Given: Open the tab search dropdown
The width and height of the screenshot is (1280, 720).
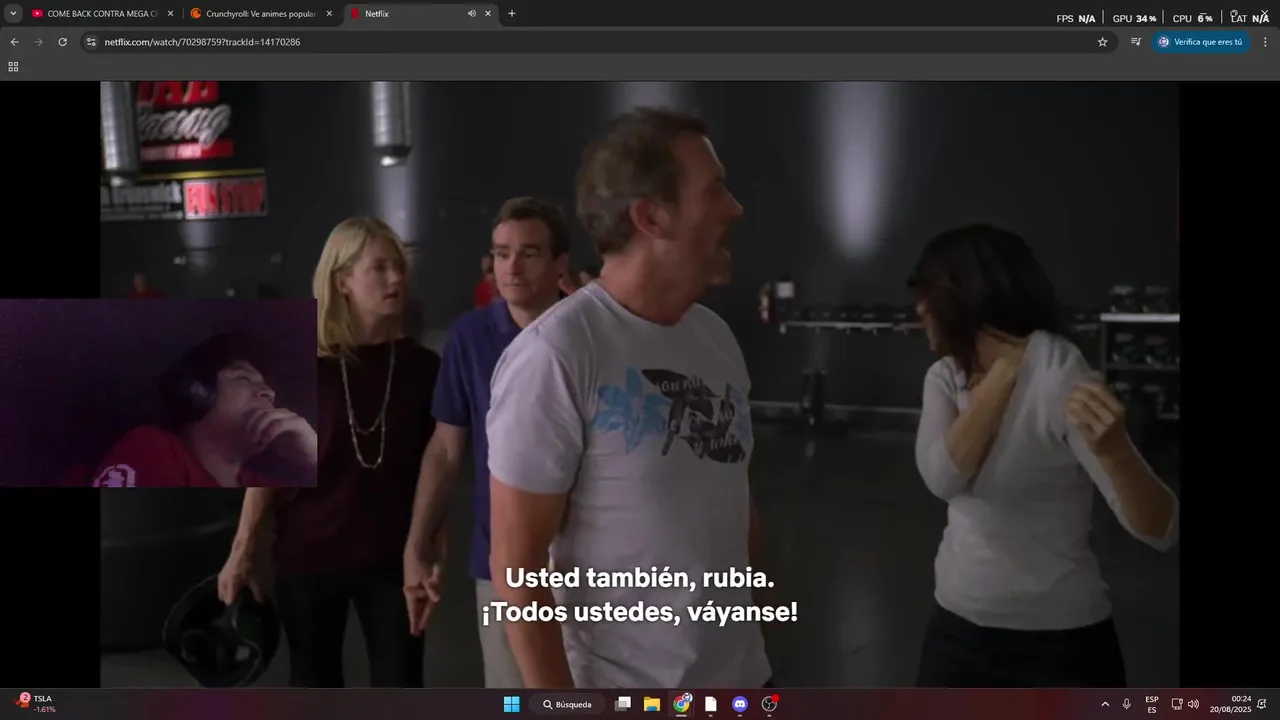Looking at the screenshot, I should pos(13,14).
